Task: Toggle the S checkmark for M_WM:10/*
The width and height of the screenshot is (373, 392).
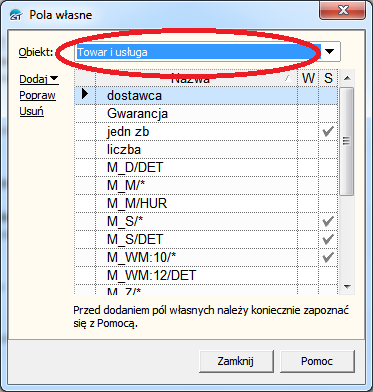Action: click(328, 257)
